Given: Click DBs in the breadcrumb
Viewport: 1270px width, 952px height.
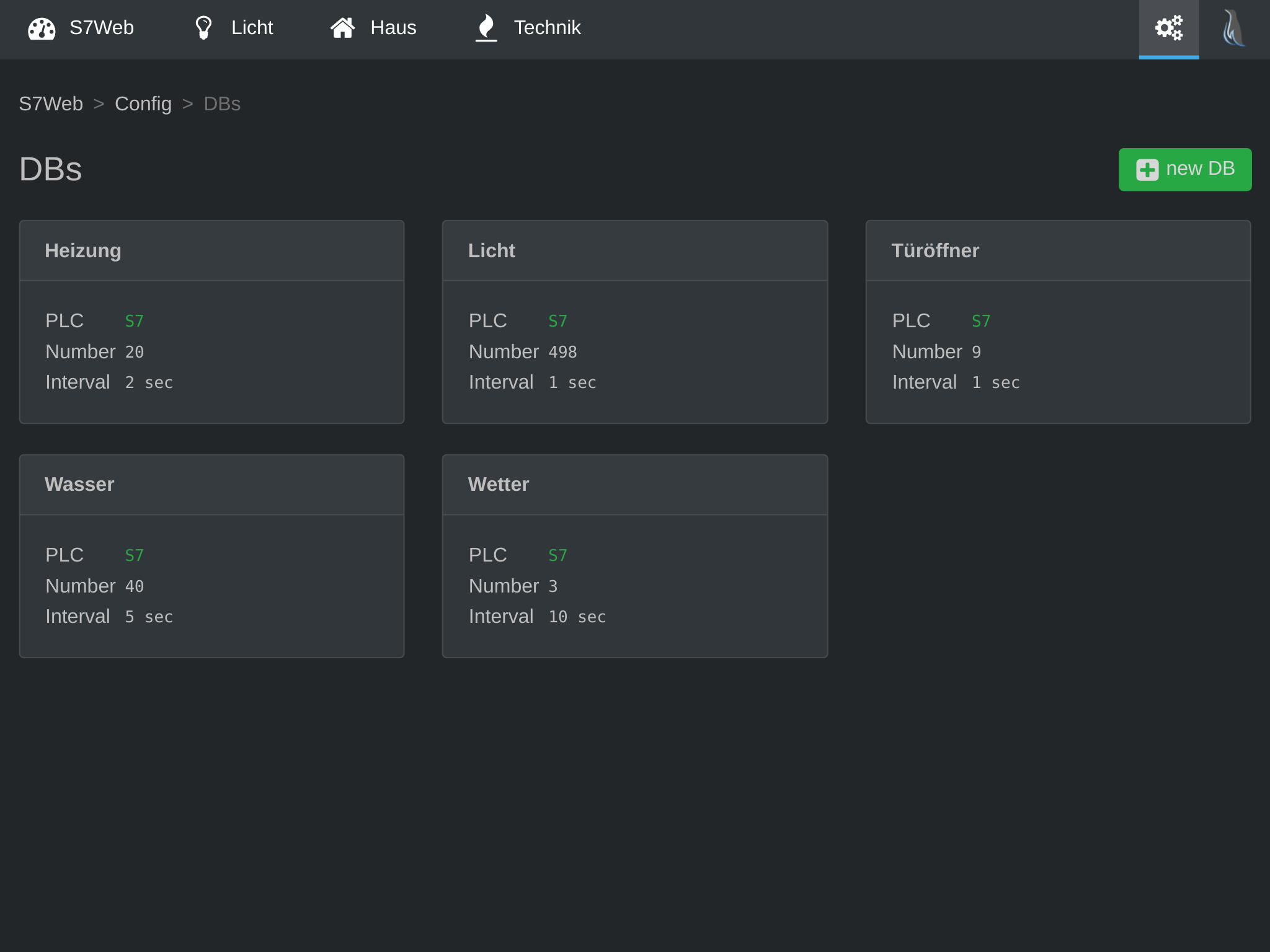Looking at the screenshot, I should (222, 104).
